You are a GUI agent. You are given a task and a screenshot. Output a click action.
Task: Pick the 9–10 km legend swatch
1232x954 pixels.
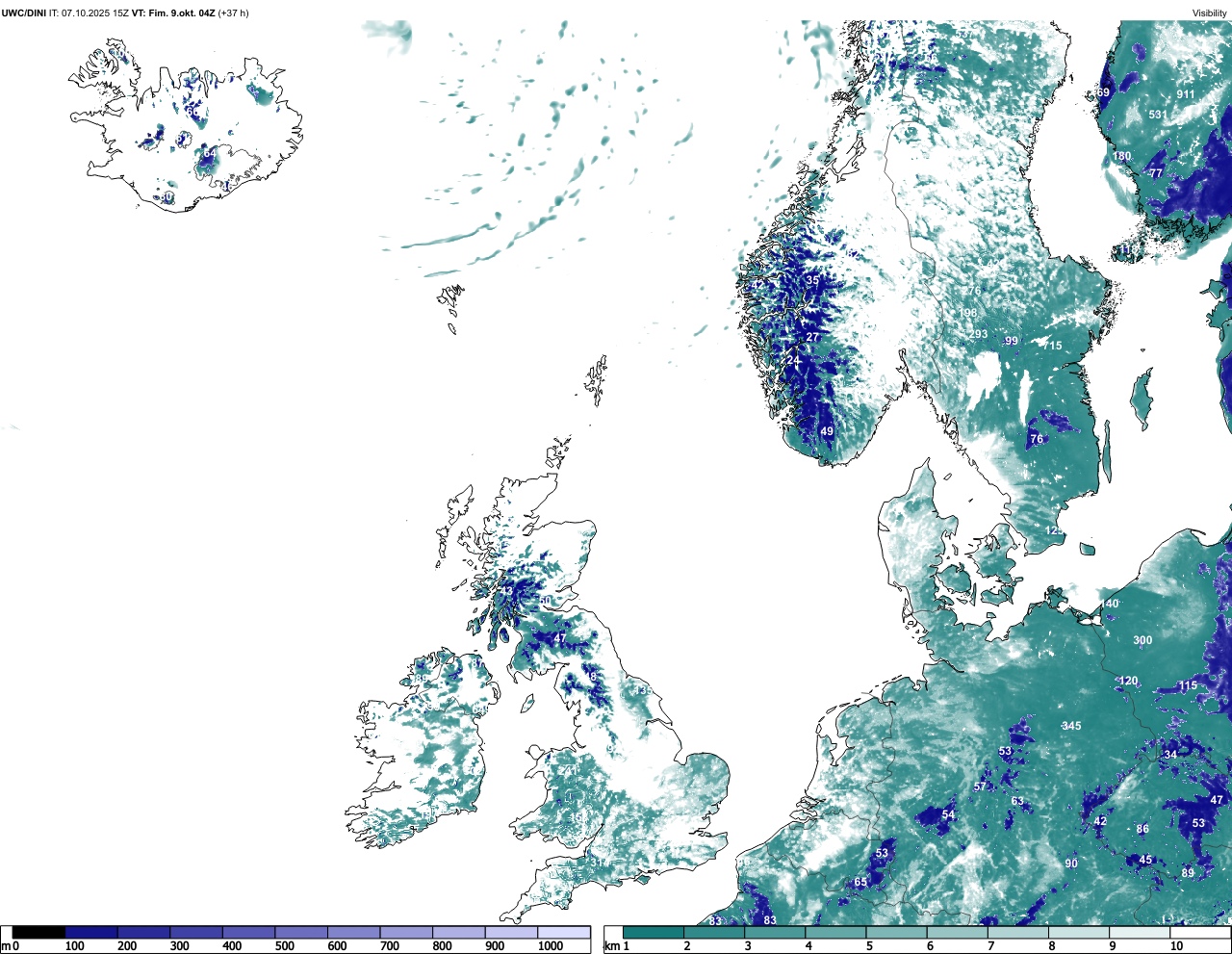pos(1139,933)
